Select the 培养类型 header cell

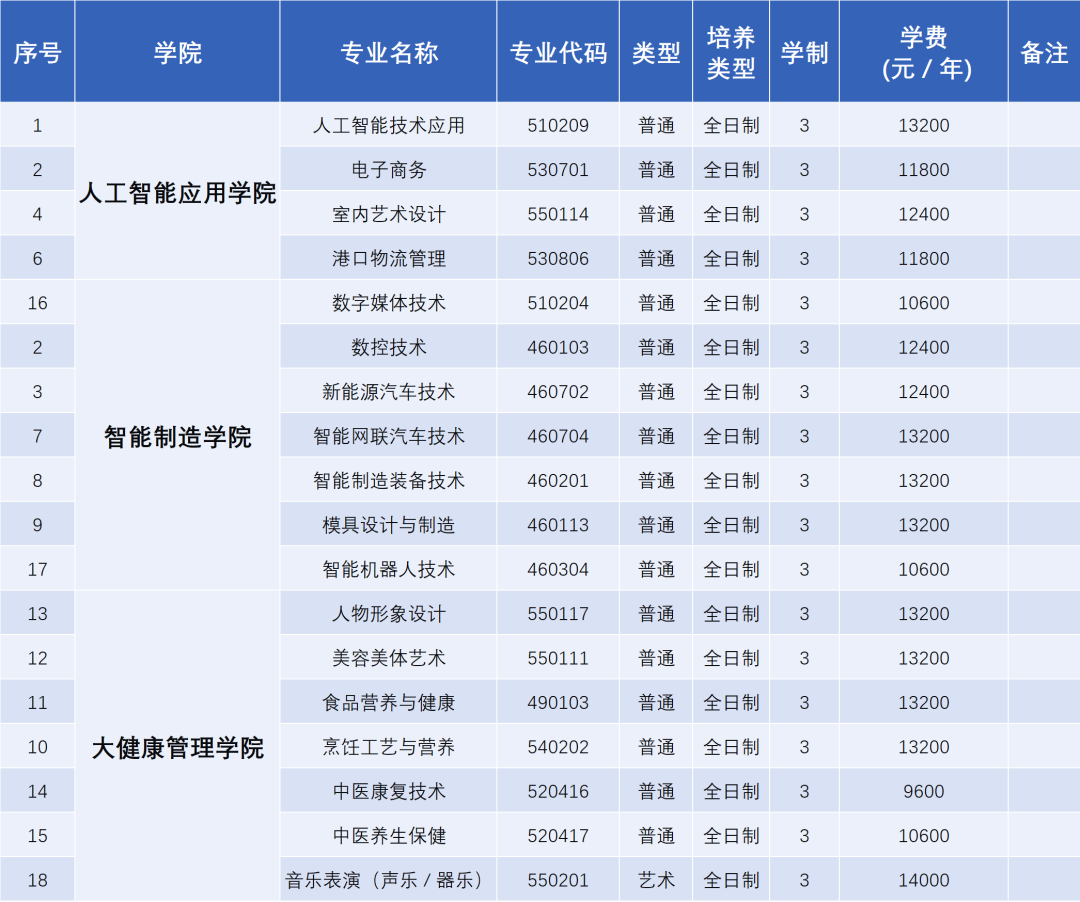[x=731, y=52]
